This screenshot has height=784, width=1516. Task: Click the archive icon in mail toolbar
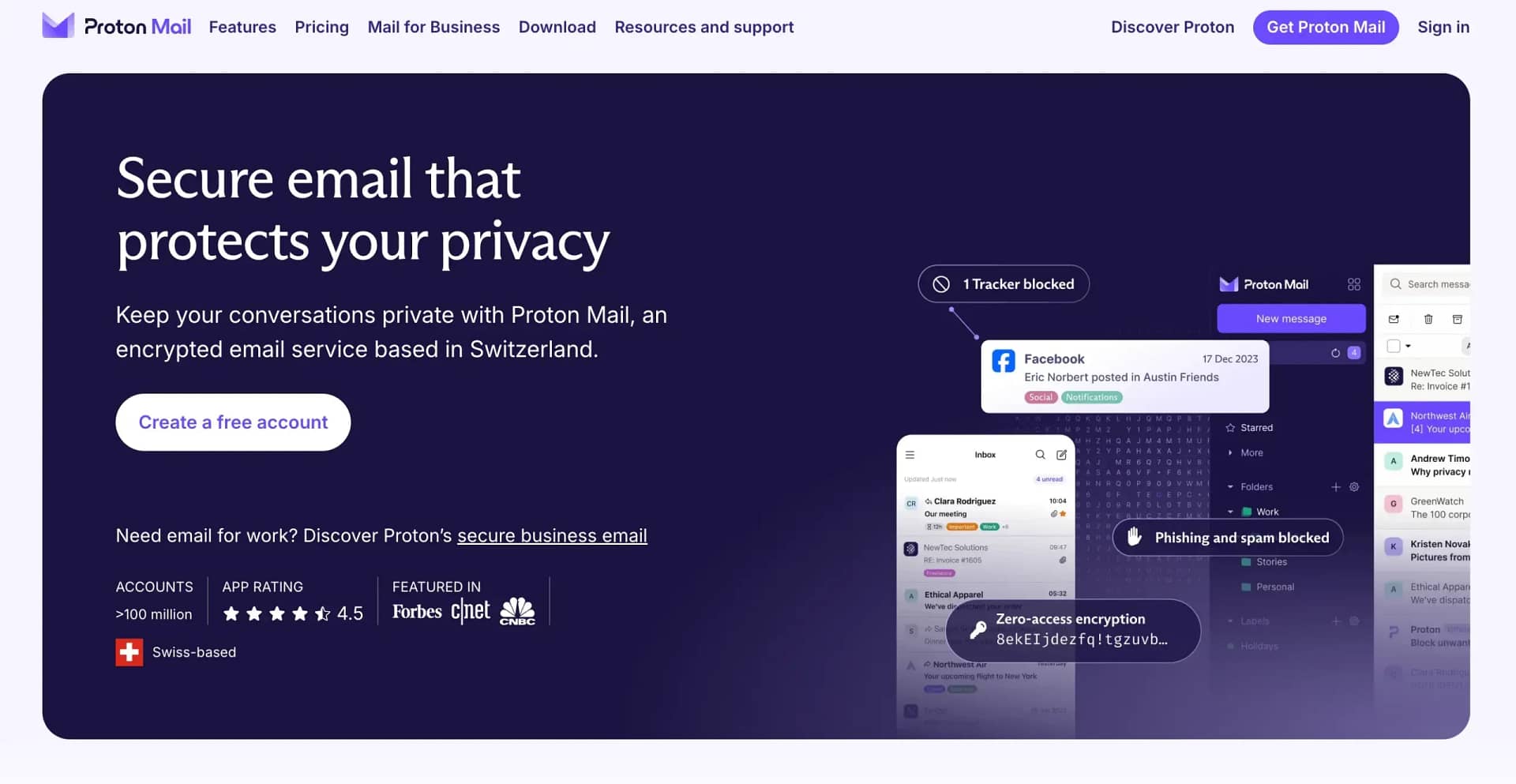click(x=1457, y=319)
